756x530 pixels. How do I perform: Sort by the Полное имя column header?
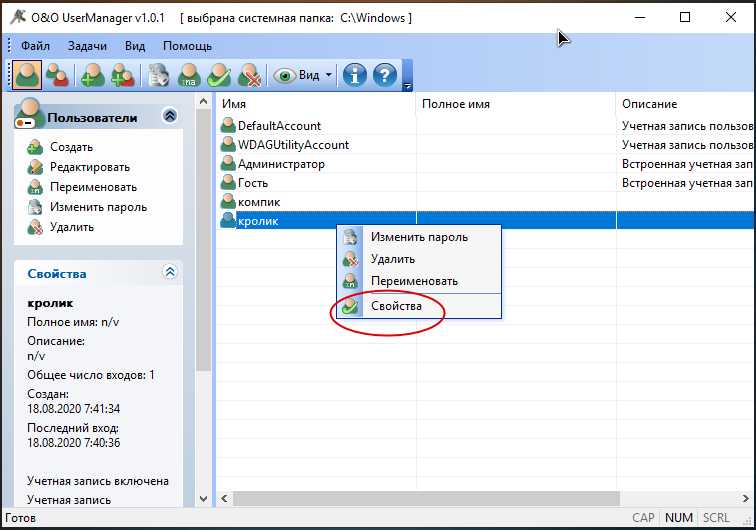coord(516,104)
